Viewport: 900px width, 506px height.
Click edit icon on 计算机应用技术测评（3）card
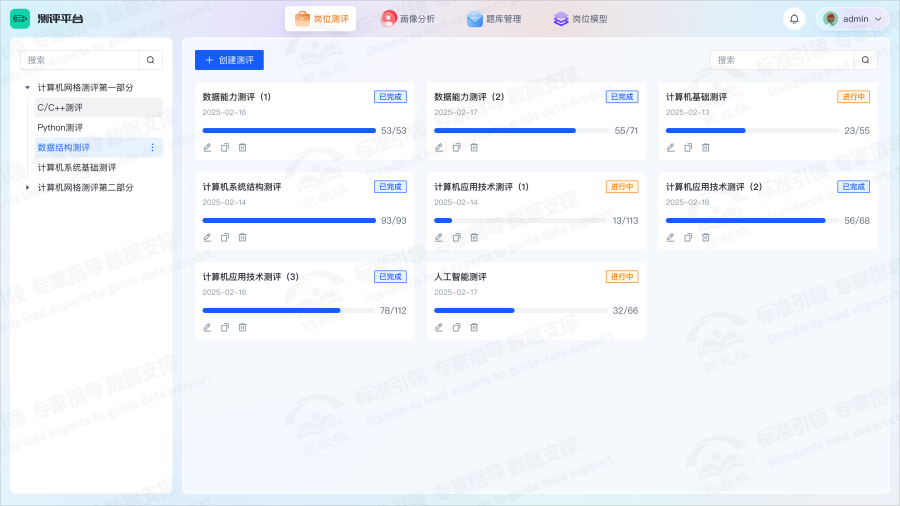point(207,327)
